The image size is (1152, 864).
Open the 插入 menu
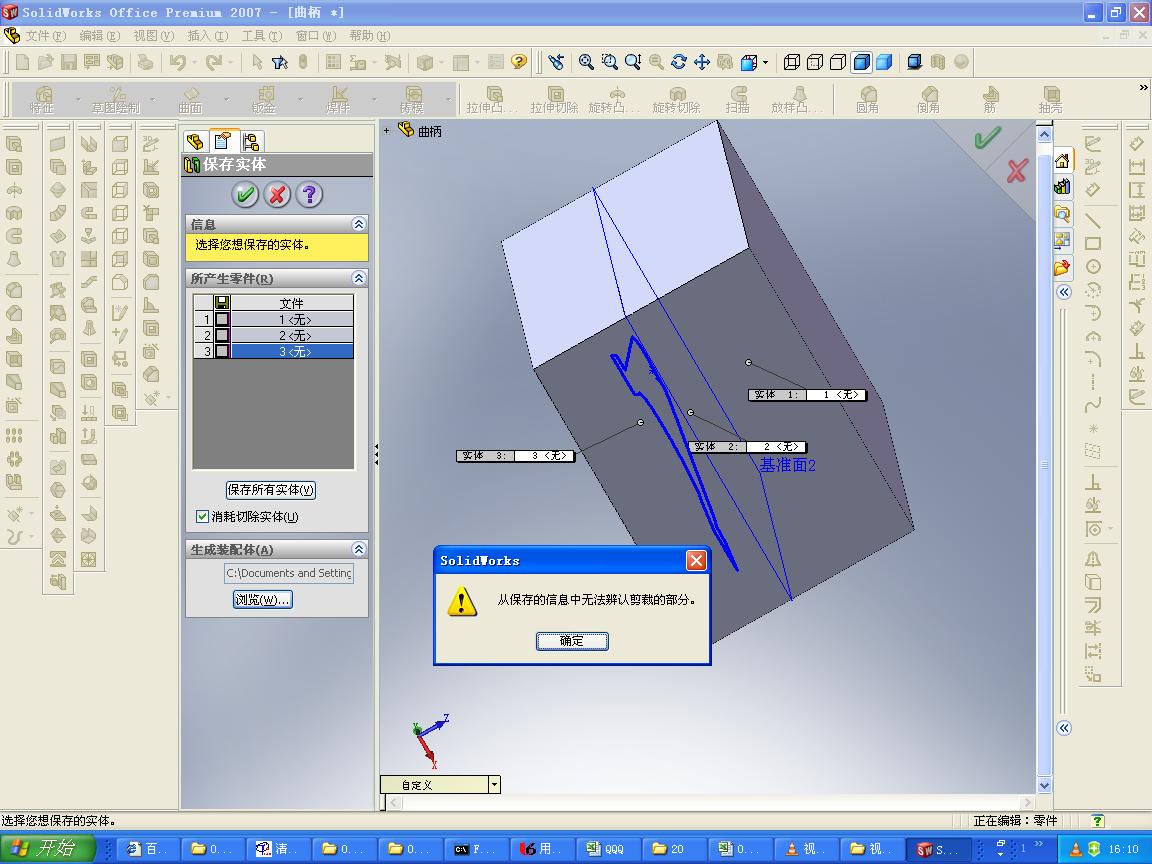coord(208,35)
